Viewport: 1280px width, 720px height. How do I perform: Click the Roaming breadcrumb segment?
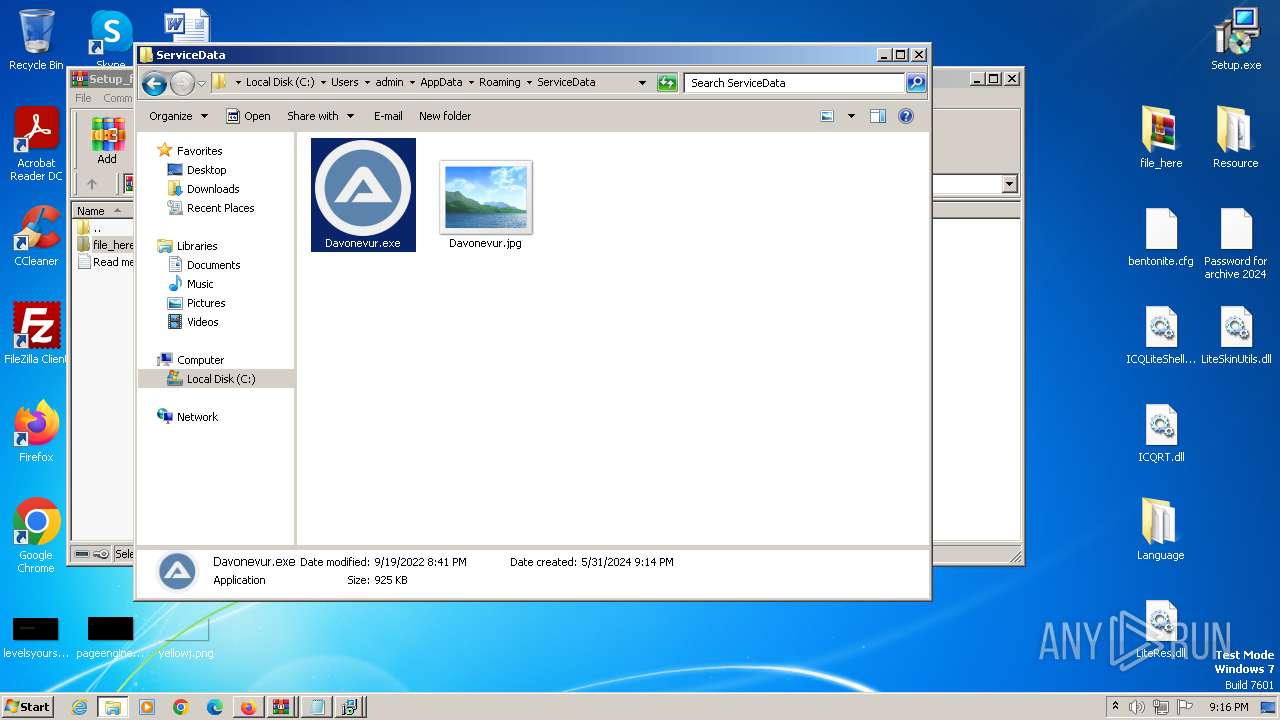(x=500, y=83)
